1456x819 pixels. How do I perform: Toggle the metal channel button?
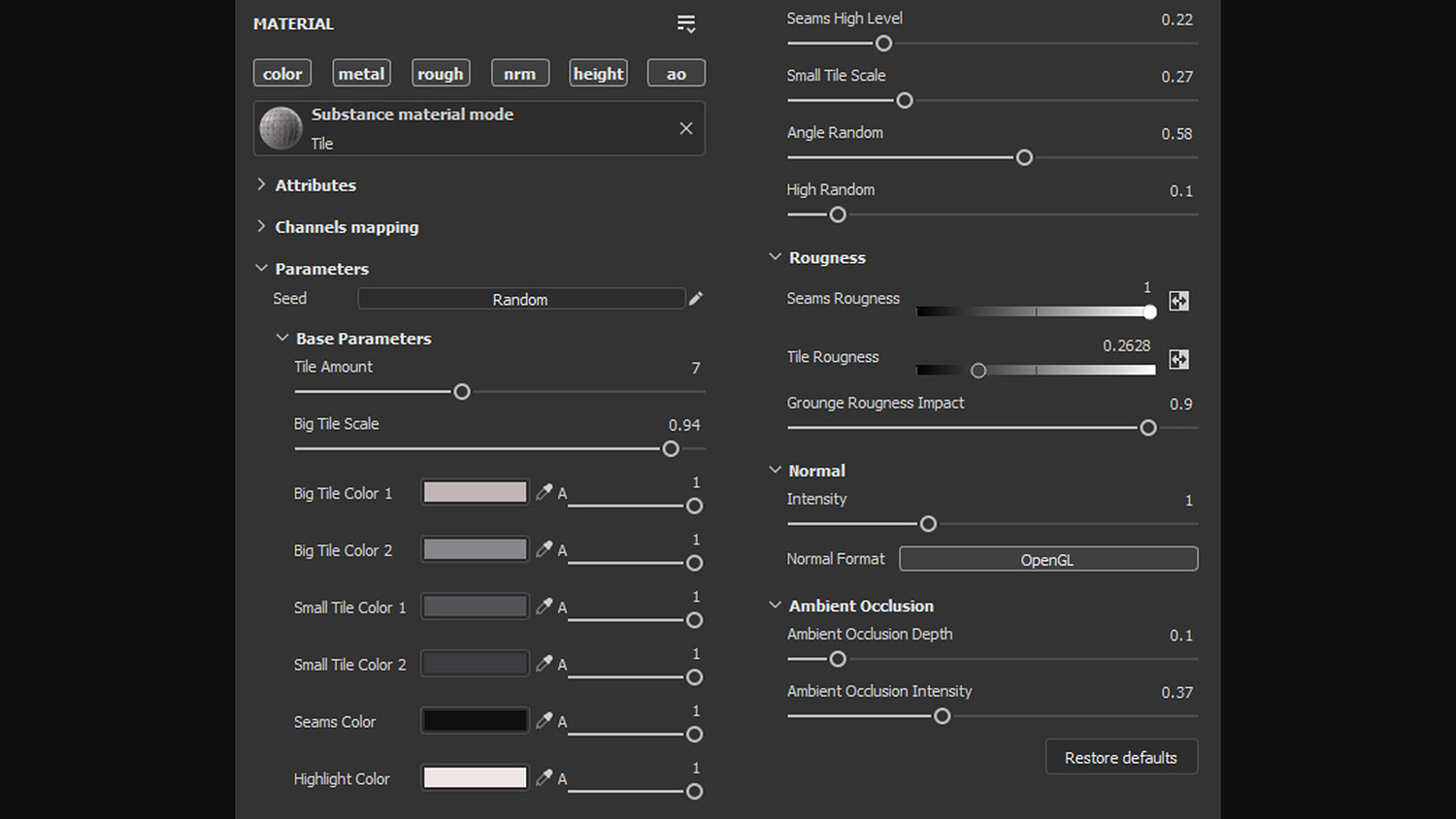point(361,74)
